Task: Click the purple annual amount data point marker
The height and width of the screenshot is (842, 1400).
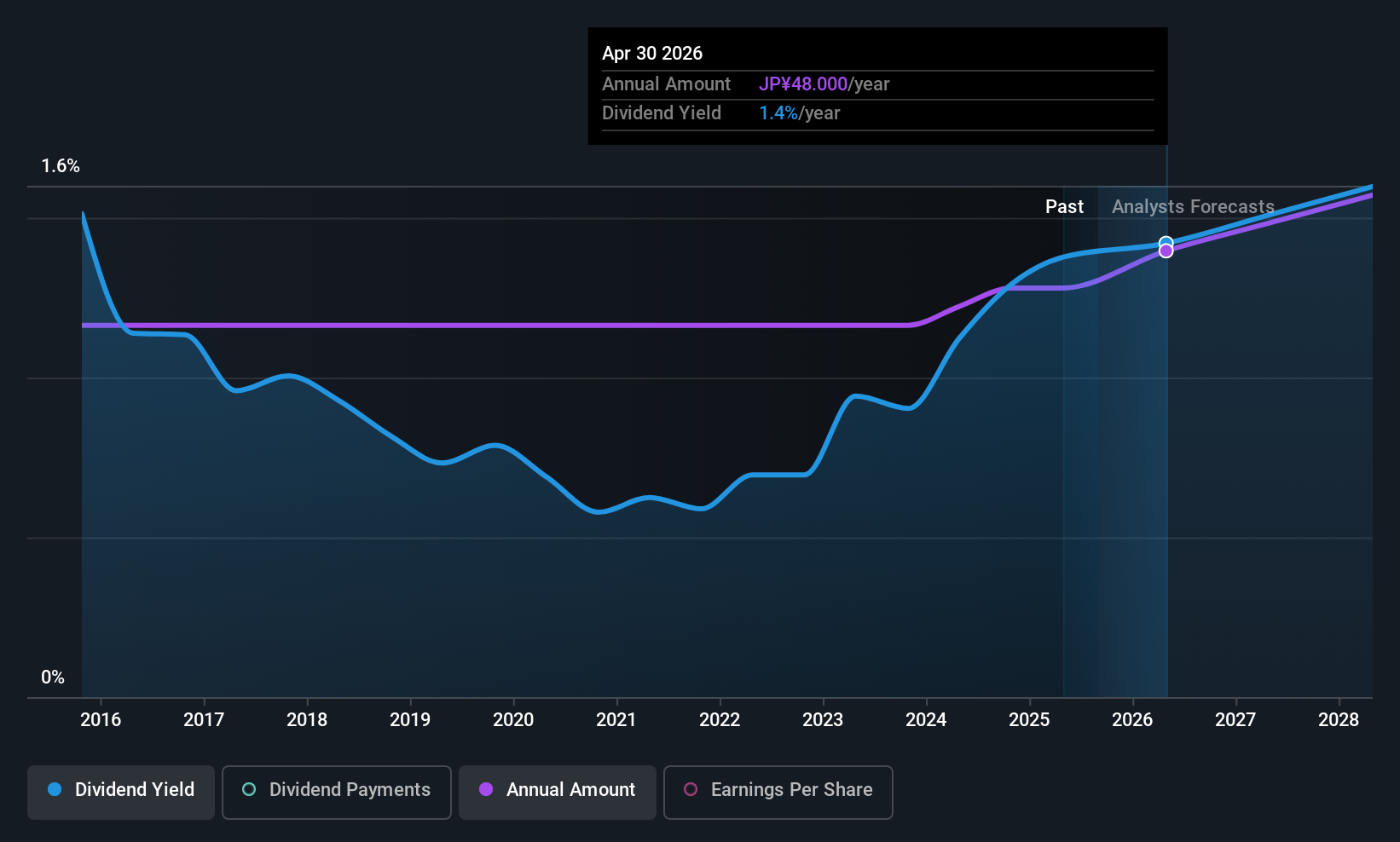Action: pyautogui.click(x=1166, y=251)
